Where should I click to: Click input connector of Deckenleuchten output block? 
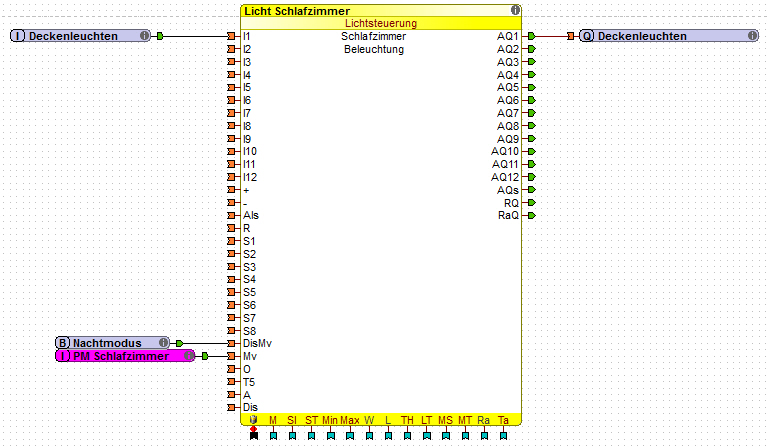[570, 36]
